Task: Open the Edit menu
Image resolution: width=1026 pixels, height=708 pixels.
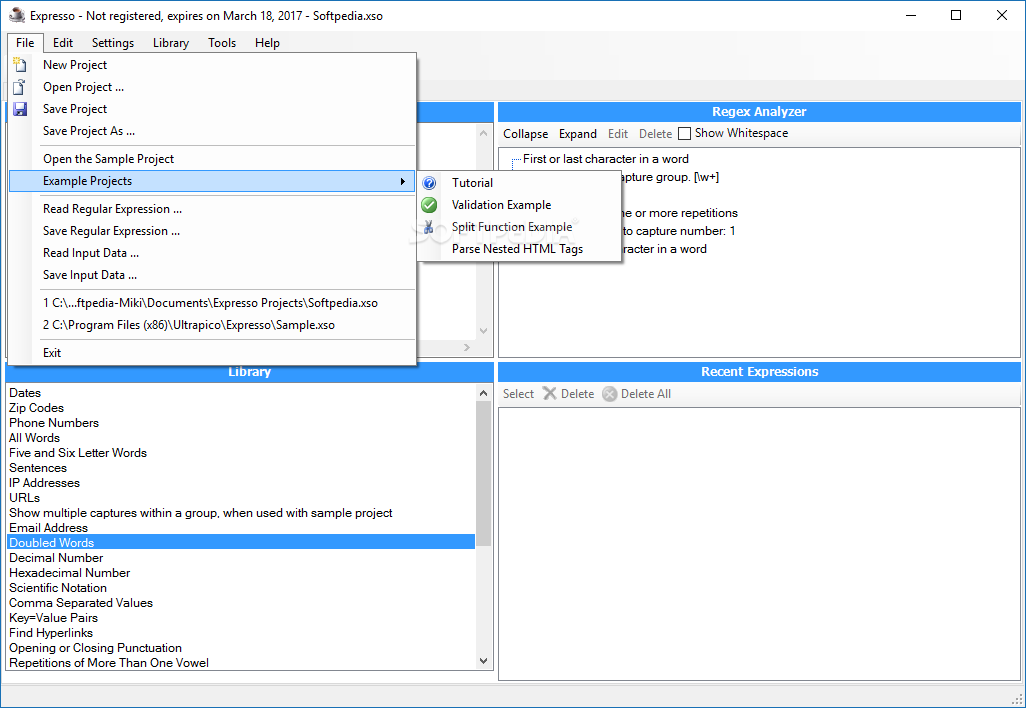Action: point(63,43)
